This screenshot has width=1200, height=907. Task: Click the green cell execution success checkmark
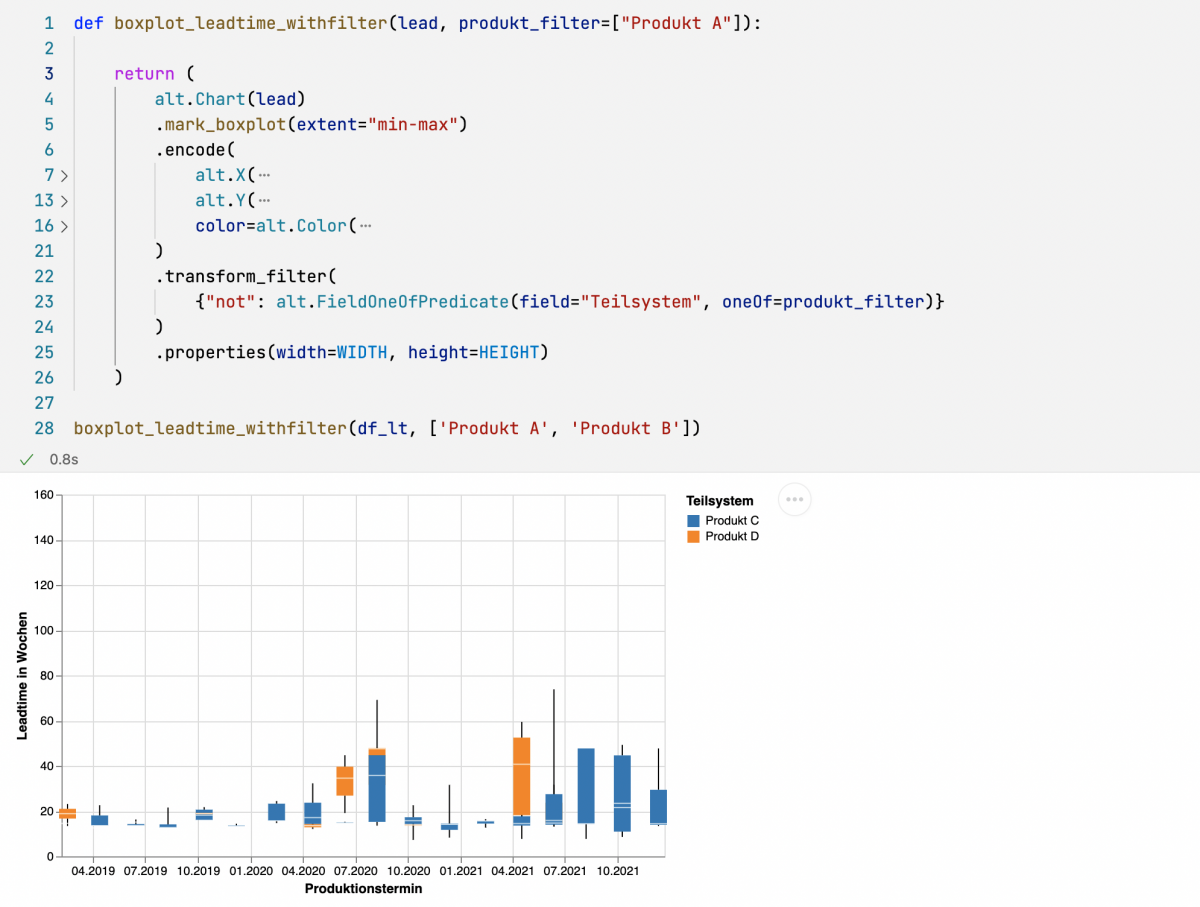pos(26,459)
